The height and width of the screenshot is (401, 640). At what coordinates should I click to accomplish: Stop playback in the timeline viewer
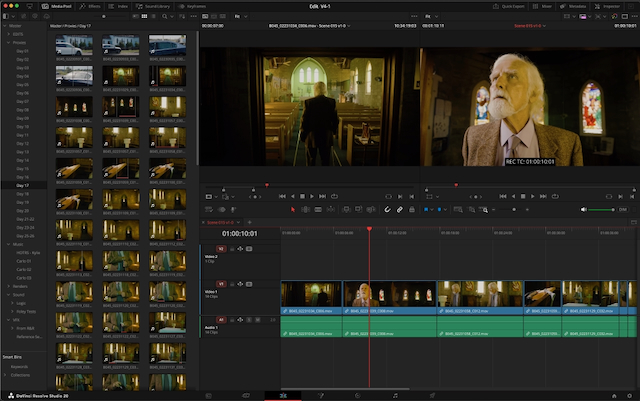click(x=523, y=196)
